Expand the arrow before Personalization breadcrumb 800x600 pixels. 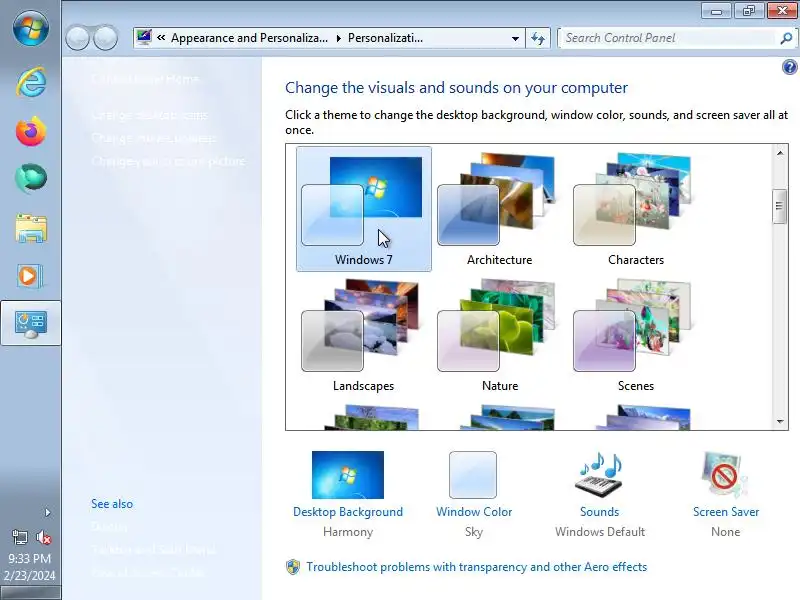[338, 38]
